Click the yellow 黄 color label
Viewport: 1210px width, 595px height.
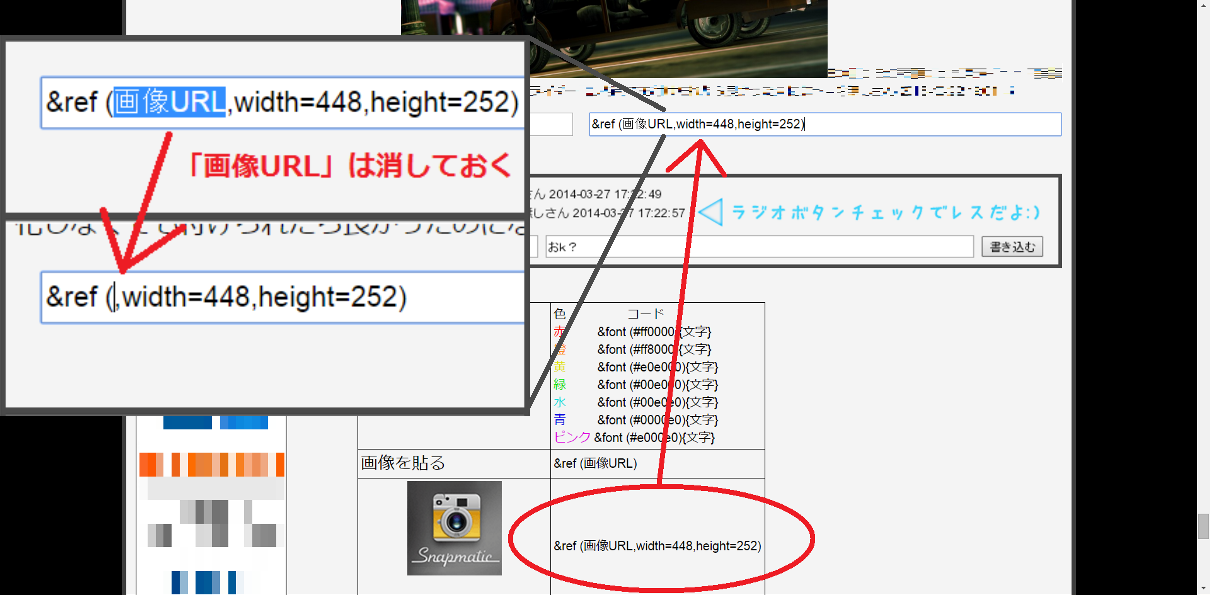[x=560, y=367]
